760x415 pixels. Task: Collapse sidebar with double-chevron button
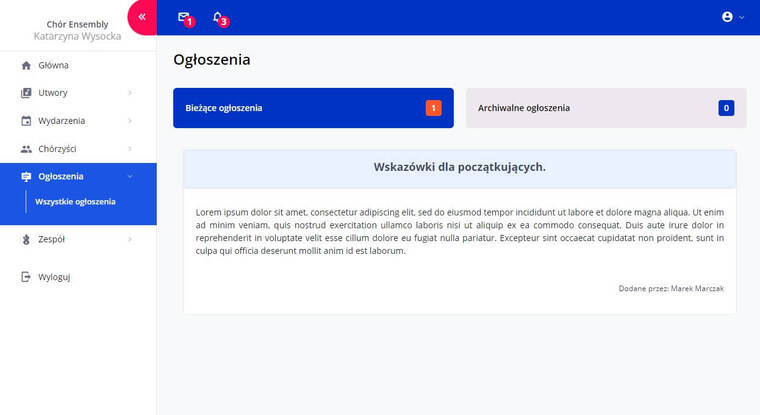pos(142,17)
